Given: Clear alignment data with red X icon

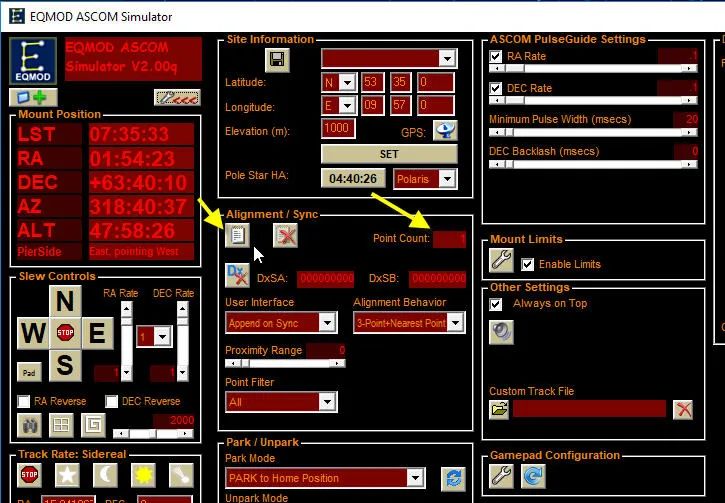Looking at the screenshot, I should (287, 235).
